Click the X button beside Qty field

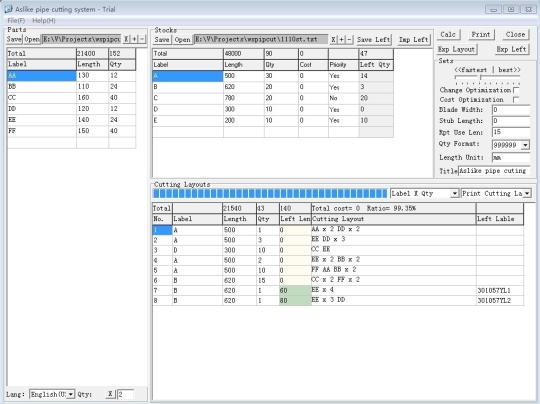[x=110, y=394]
